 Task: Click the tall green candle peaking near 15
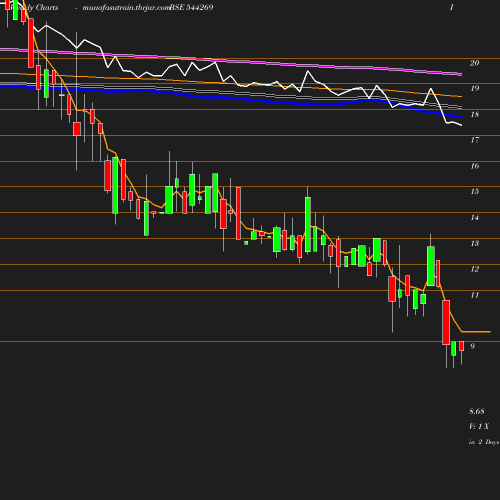click(x=308, y=224)
